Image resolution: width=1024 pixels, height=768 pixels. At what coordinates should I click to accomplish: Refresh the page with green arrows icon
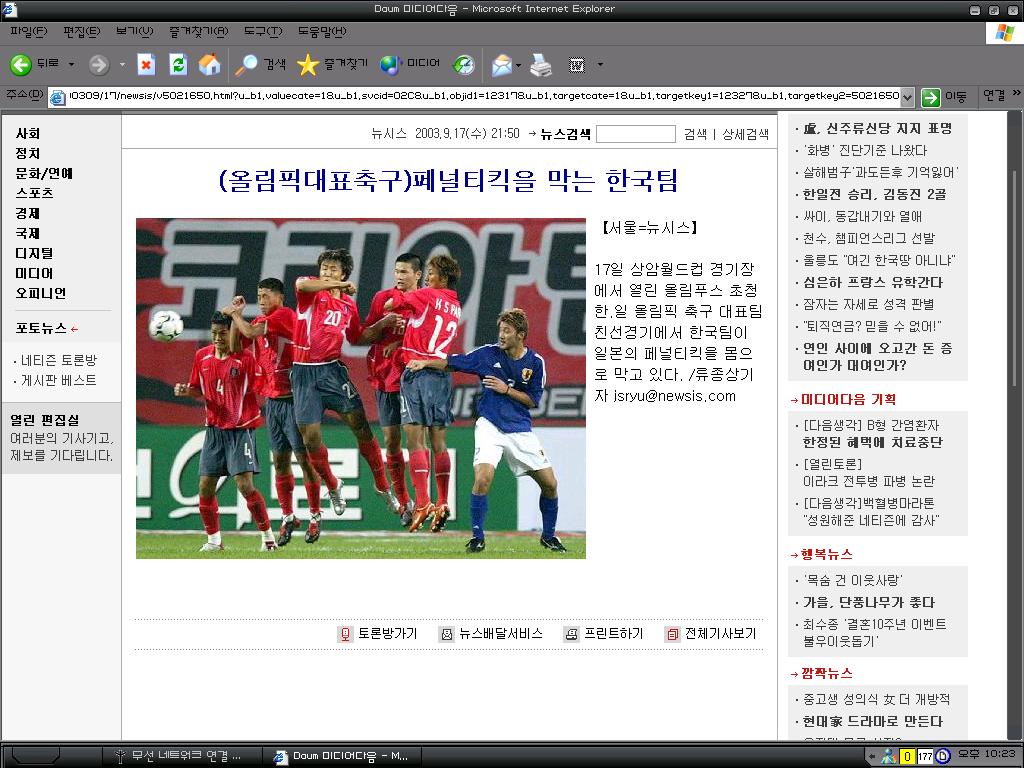tap(178, 64)
